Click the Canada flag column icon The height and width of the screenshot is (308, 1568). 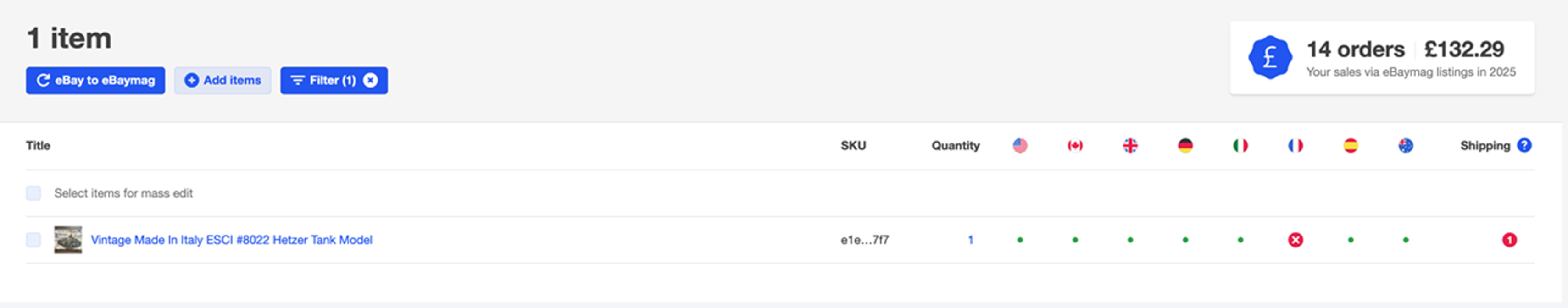1075,145
